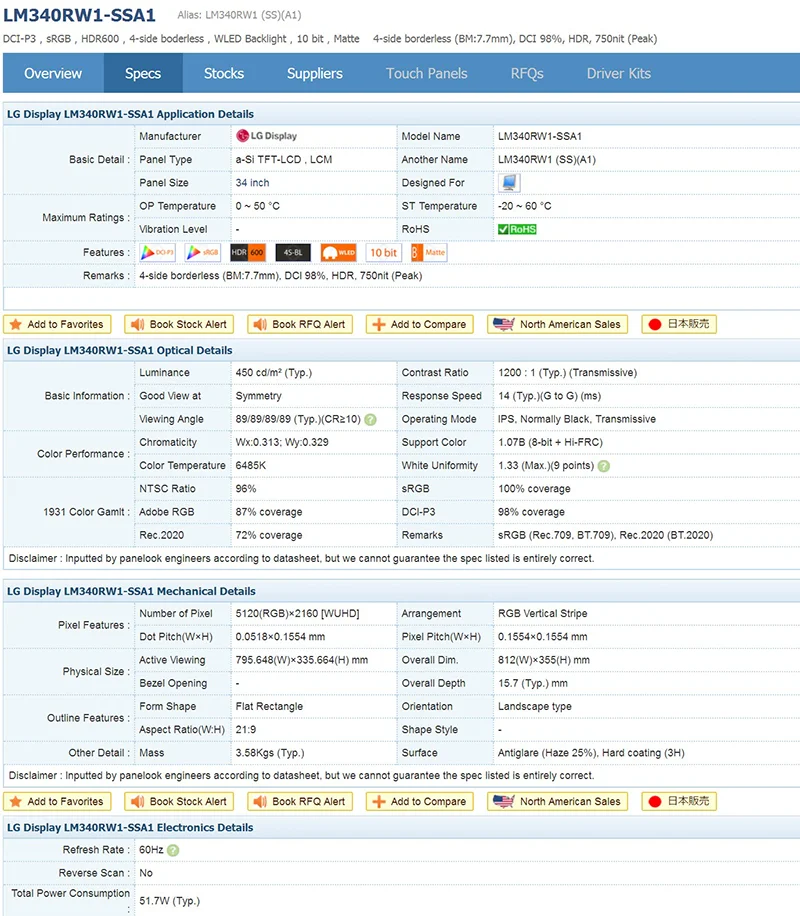The height and width of the screenshot is (916, 800).
Task: Click the LM340RW1-SSA1 page title
Action: [x=79, y=15]
